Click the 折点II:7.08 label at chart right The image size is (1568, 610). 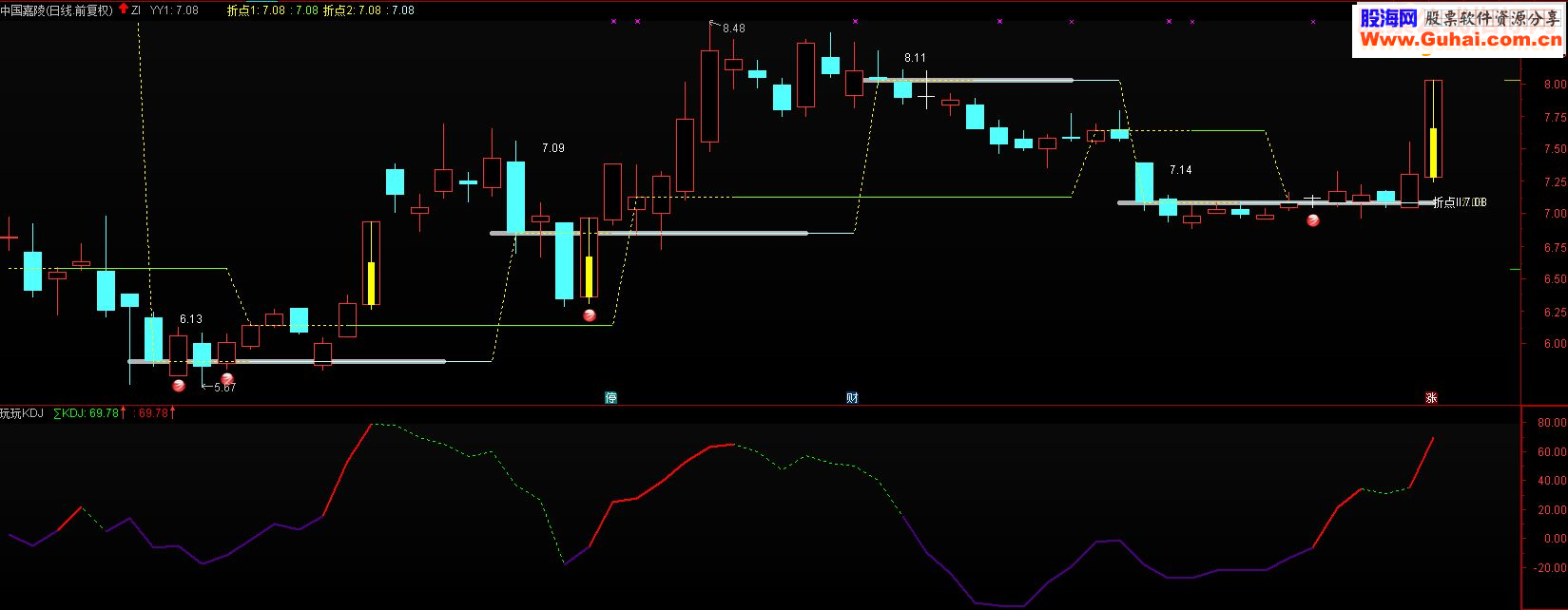pos(1460,202)
